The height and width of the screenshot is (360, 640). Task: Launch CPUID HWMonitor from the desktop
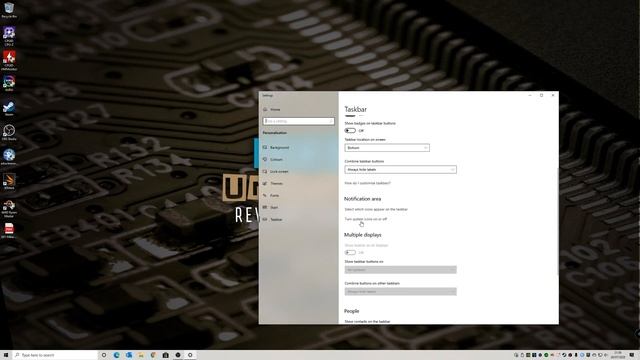[x=9, y=60]
